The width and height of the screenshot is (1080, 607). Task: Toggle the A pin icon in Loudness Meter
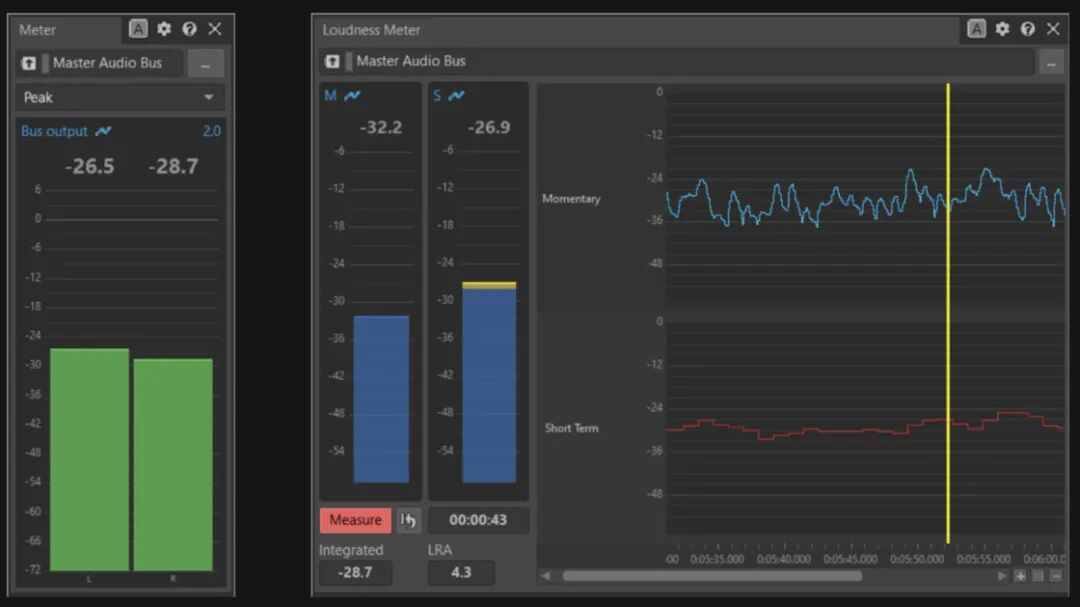pos(976,29)
